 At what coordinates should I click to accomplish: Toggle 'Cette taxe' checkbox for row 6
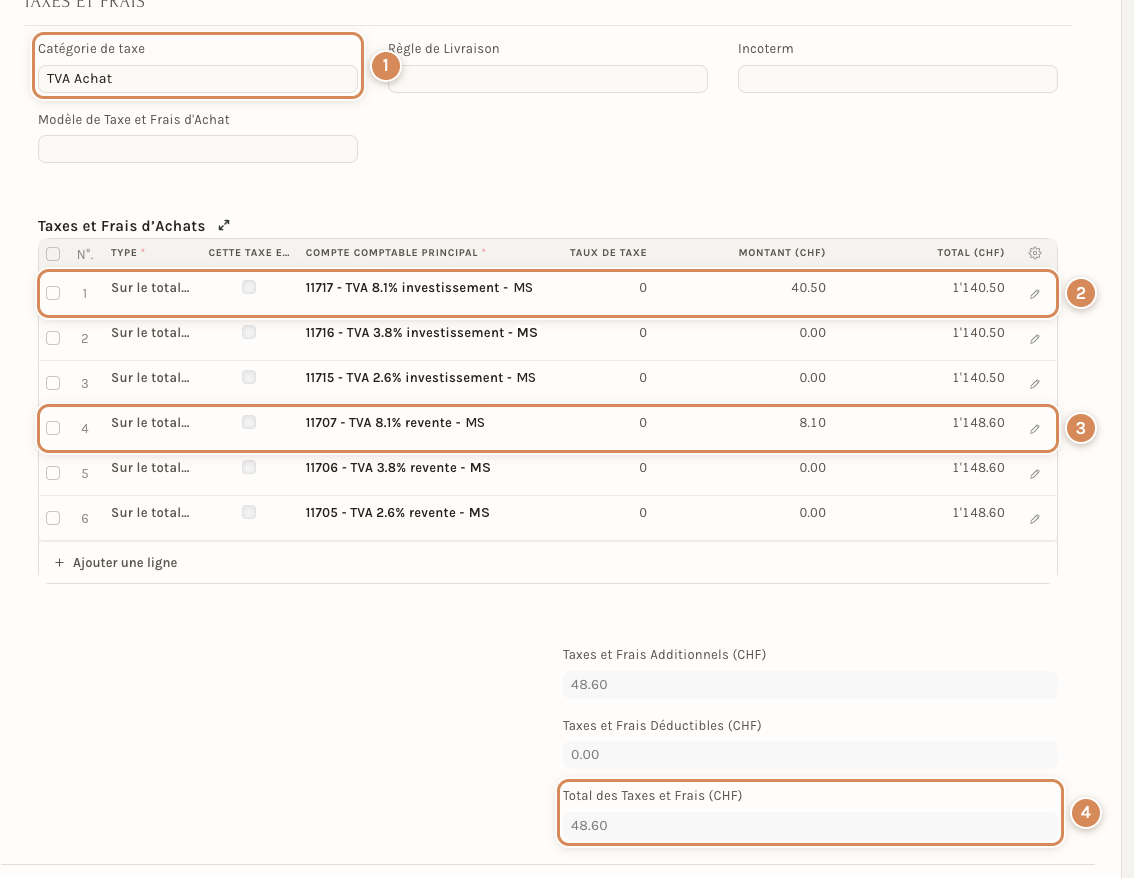point(249,512)
